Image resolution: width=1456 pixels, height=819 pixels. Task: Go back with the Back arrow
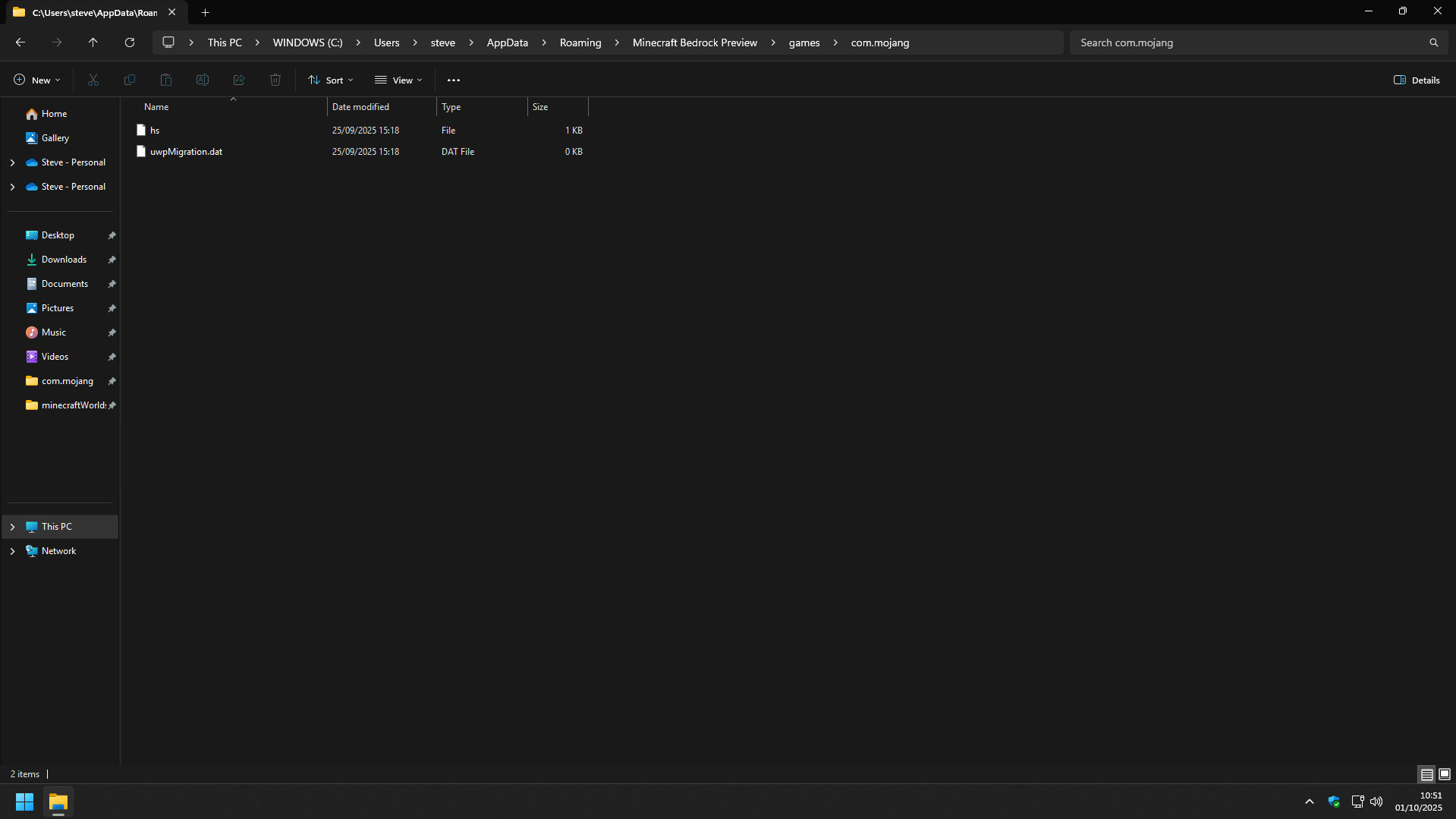[x=20, y=43]
